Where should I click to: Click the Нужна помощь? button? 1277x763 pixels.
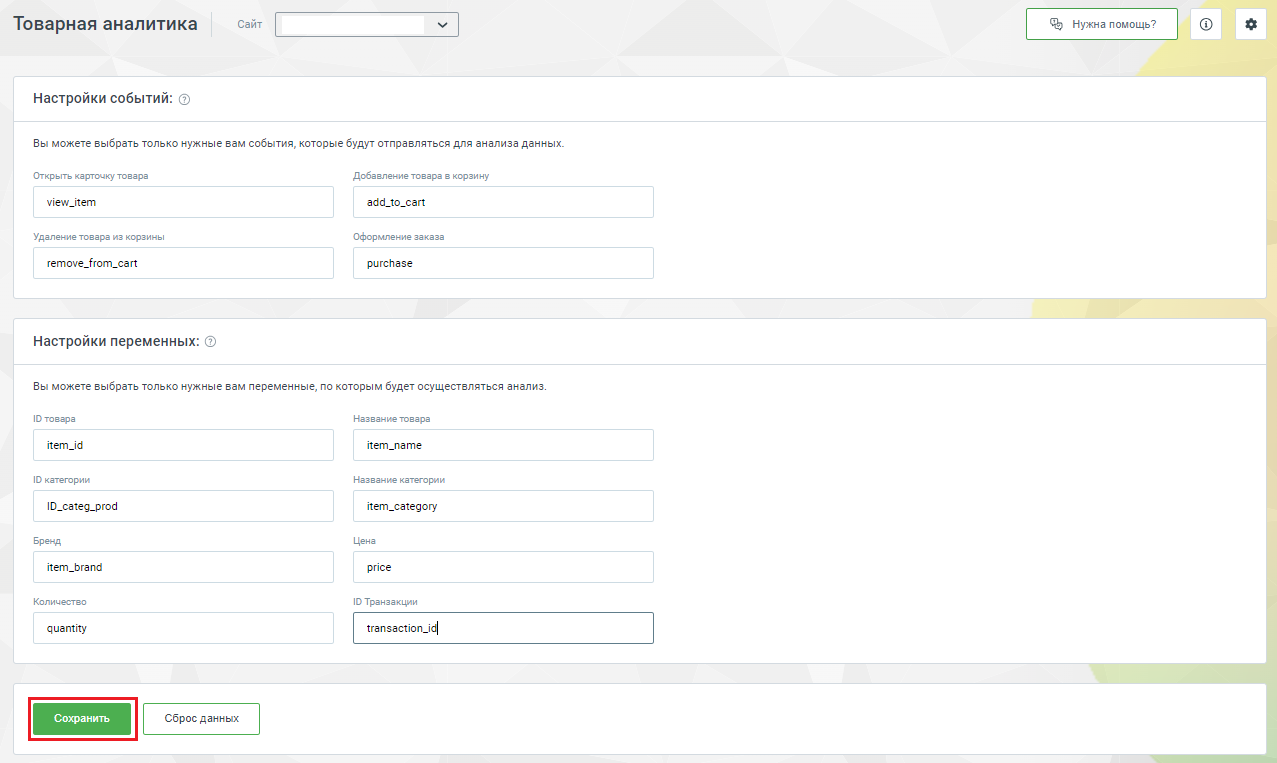(1101, 24)
